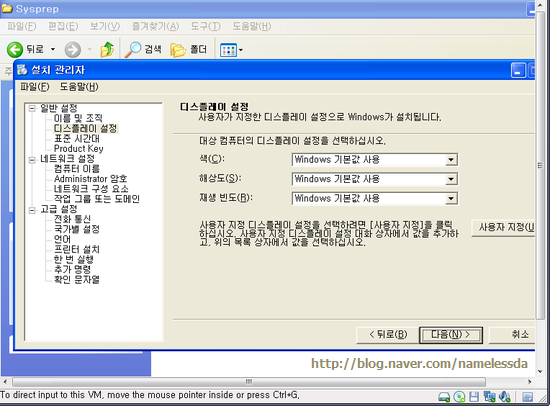
Task: Open Sysprep 도움말(H) menu
Action: click(251, 26)
